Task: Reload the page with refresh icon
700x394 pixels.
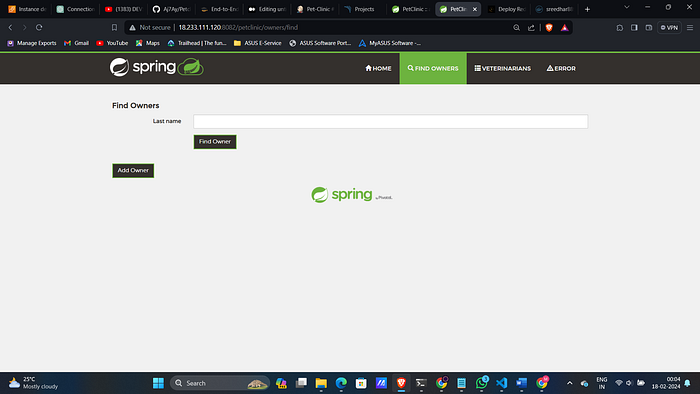Action: (39, 27)
